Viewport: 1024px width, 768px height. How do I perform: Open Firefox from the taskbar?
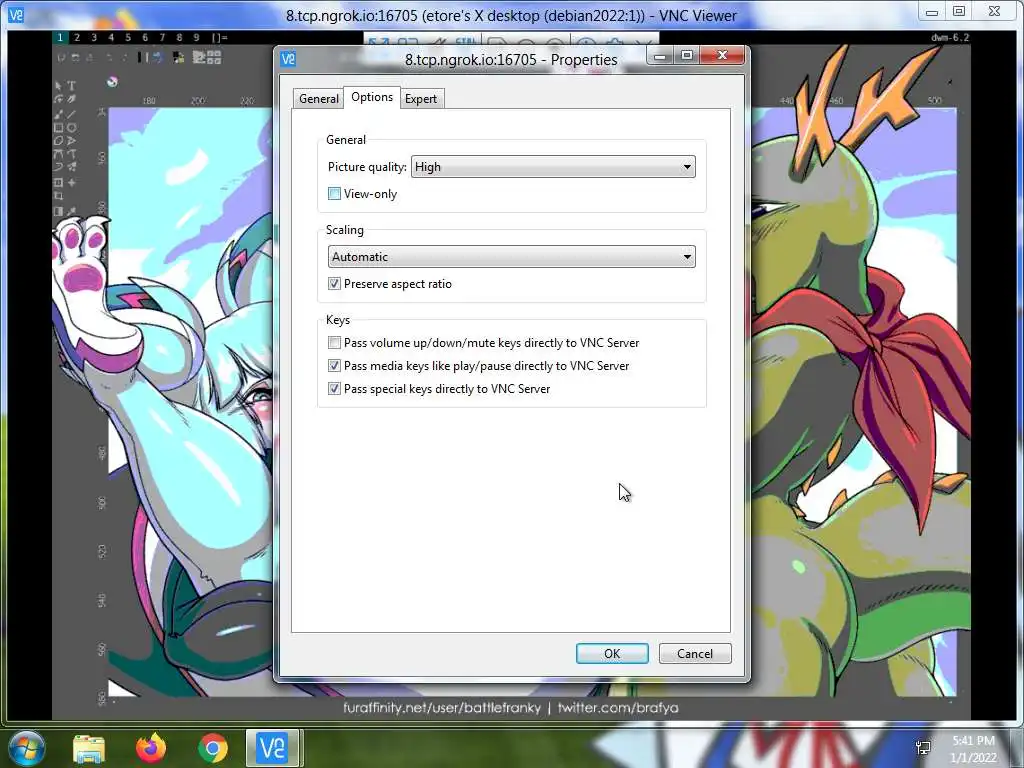[x=151, y=748]
